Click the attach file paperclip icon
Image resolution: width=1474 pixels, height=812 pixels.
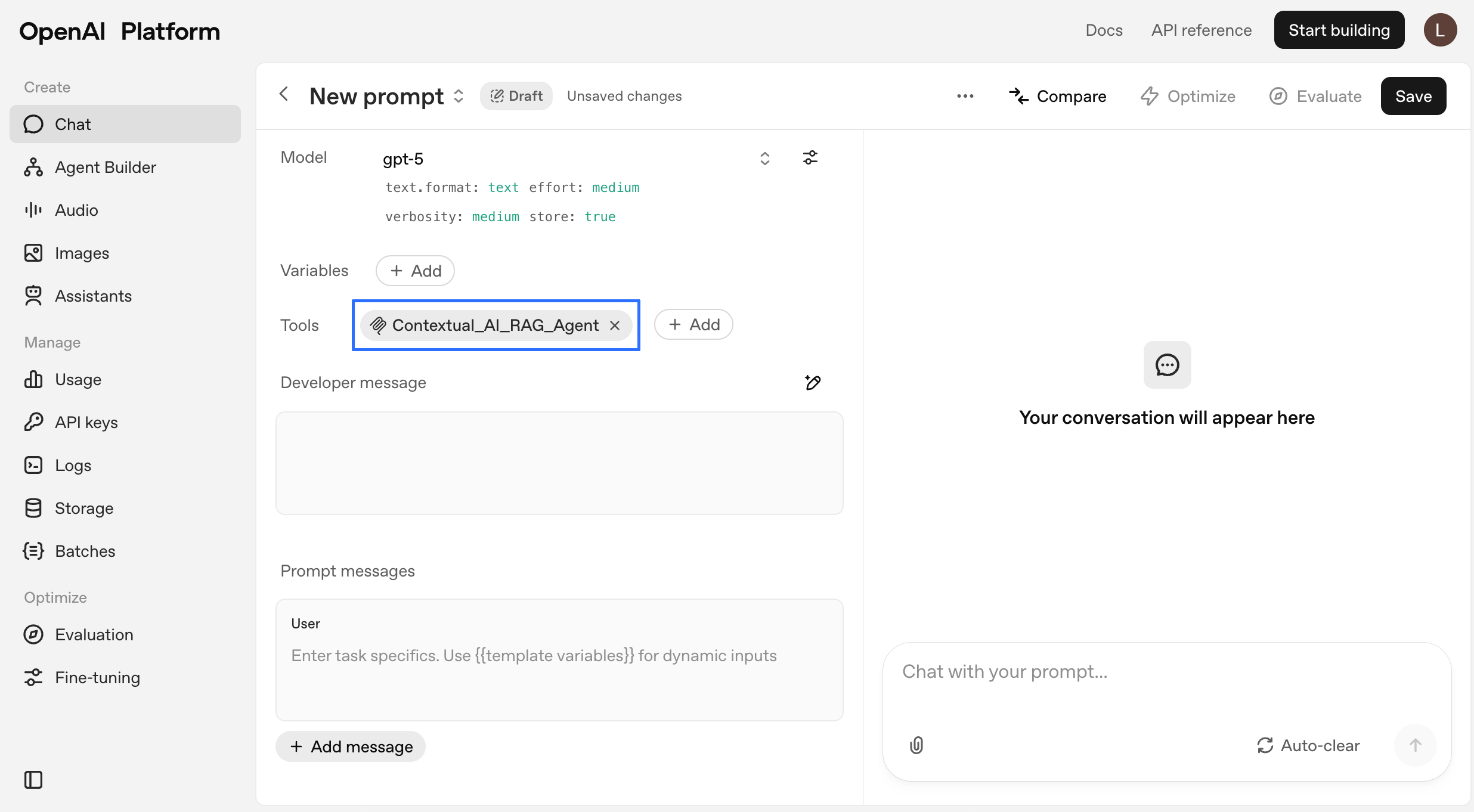[916, 745]
